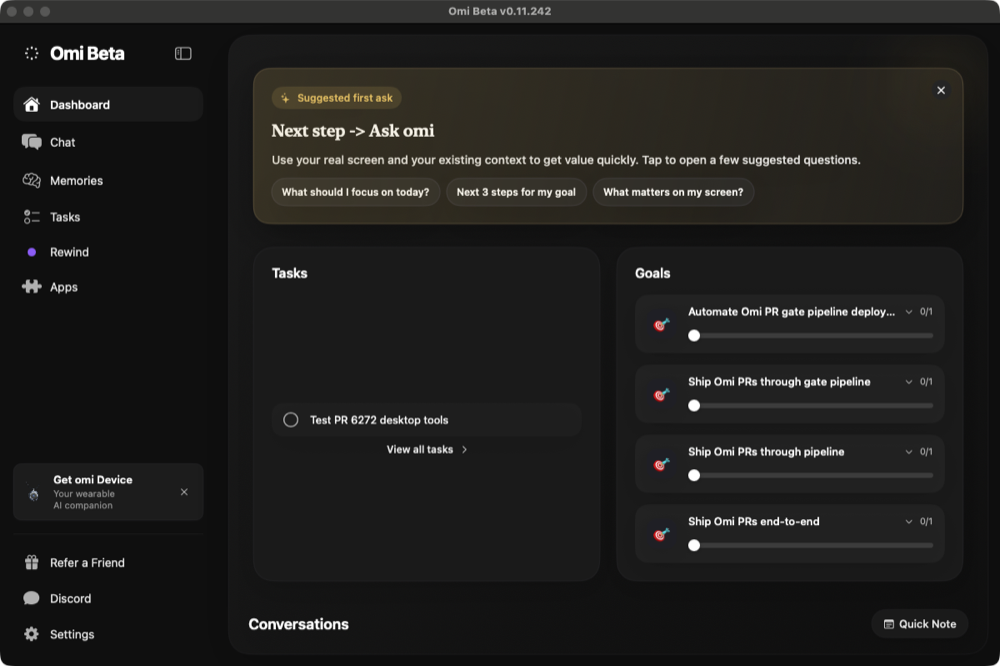Expand the Automate Omi PR gate pipeline goal chevron
Viewport: 1000px width, 666px height.
[x=909, y=312]
